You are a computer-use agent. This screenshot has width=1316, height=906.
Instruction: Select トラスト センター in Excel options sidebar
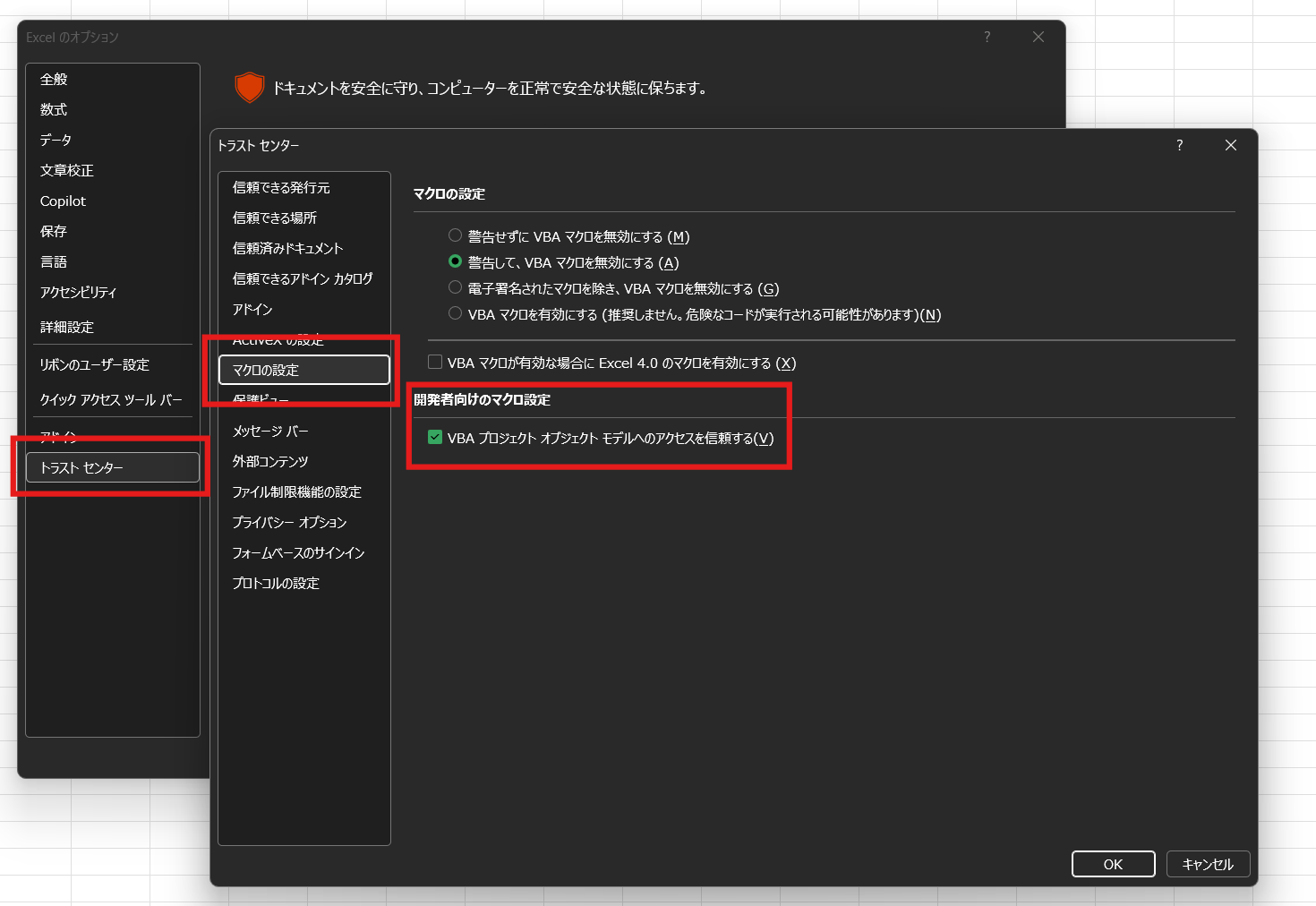[x=113, y=467]
